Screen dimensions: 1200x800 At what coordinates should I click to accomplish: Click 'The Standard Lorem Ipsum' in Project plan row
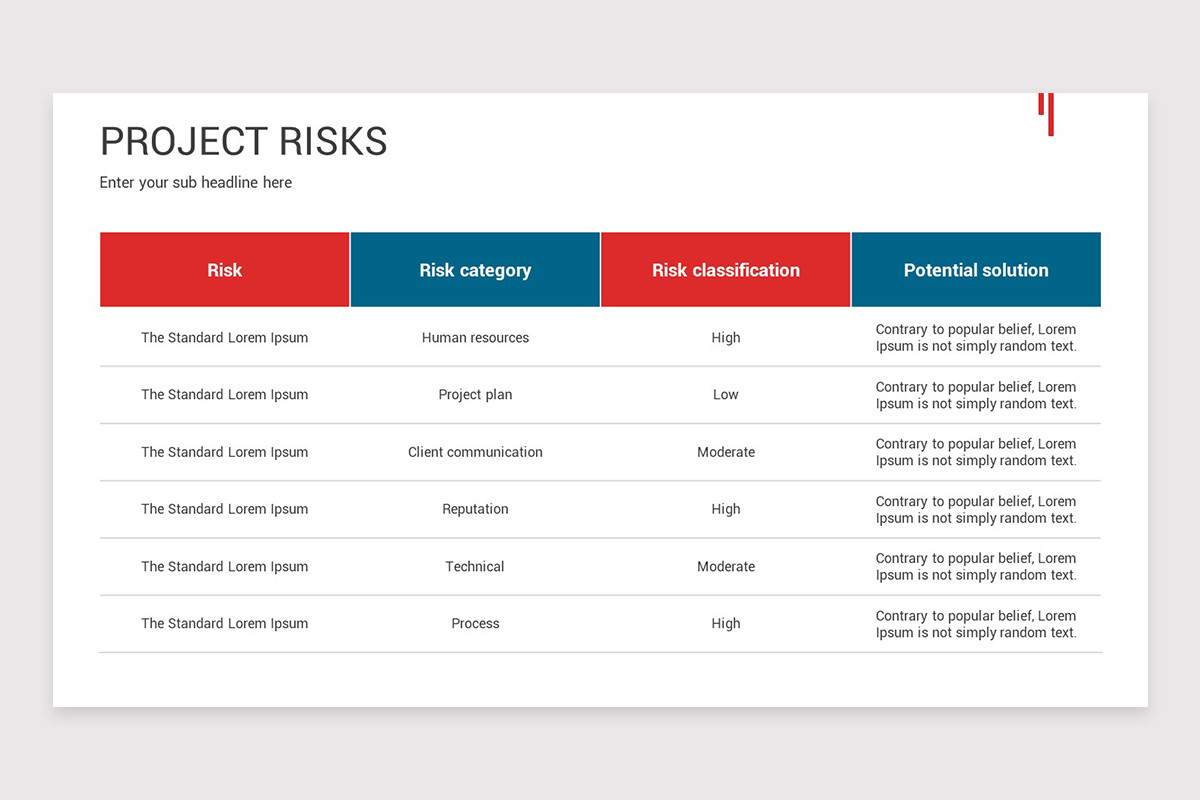(225, 395)
